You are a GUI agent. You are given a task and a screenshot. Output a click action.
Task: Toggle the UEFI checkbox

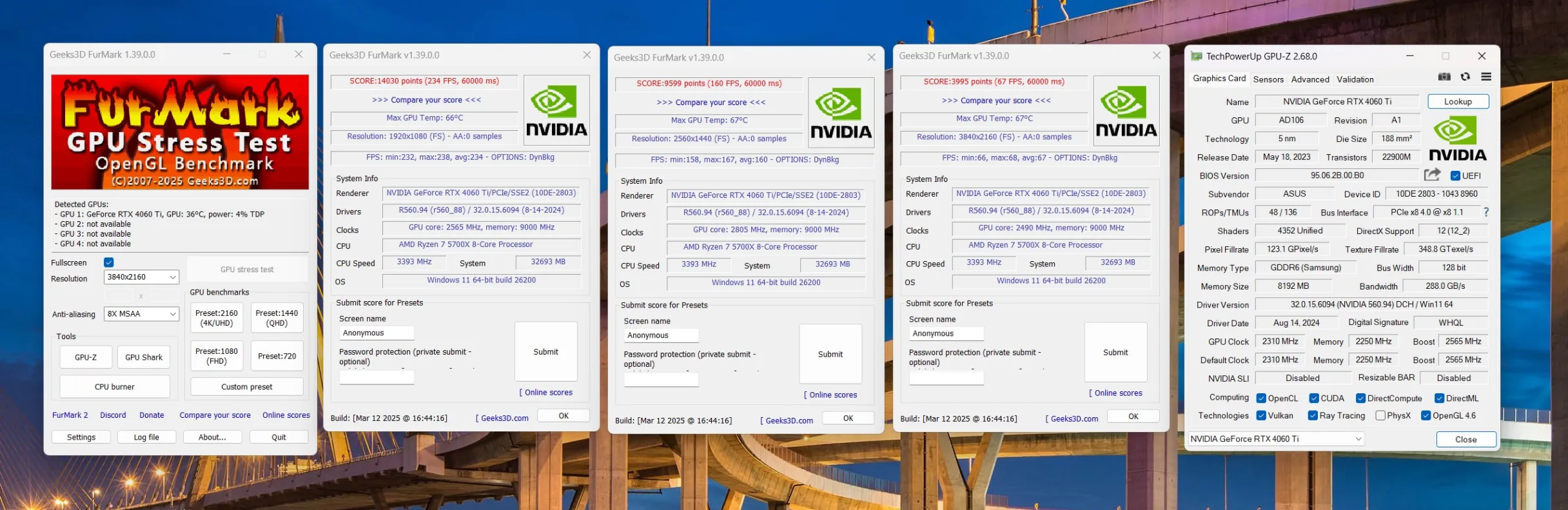1455,175
